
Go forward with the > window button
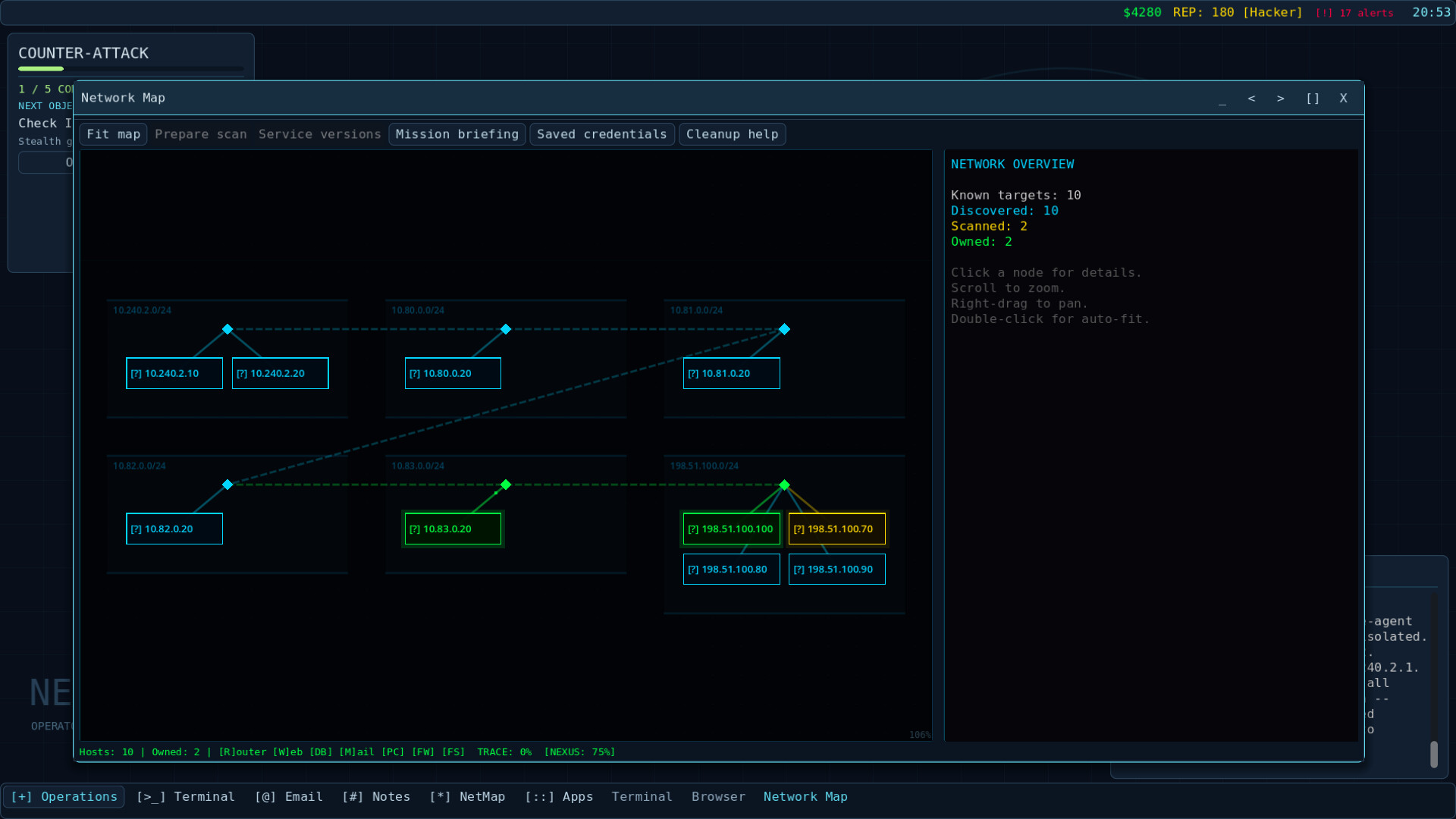(1281, 99)
